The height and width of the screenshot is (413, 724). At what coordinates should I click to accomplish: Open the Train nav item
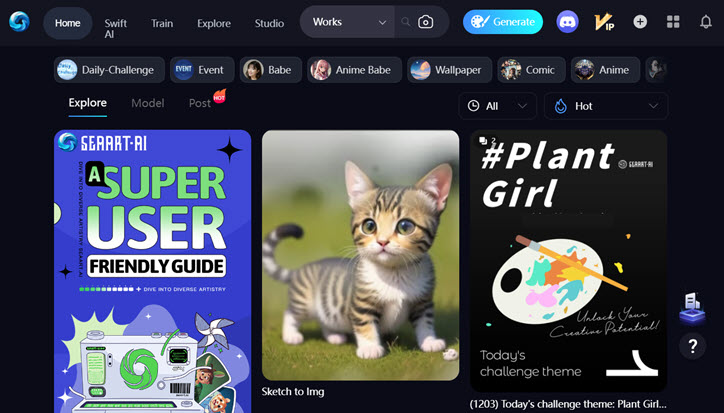162,23
